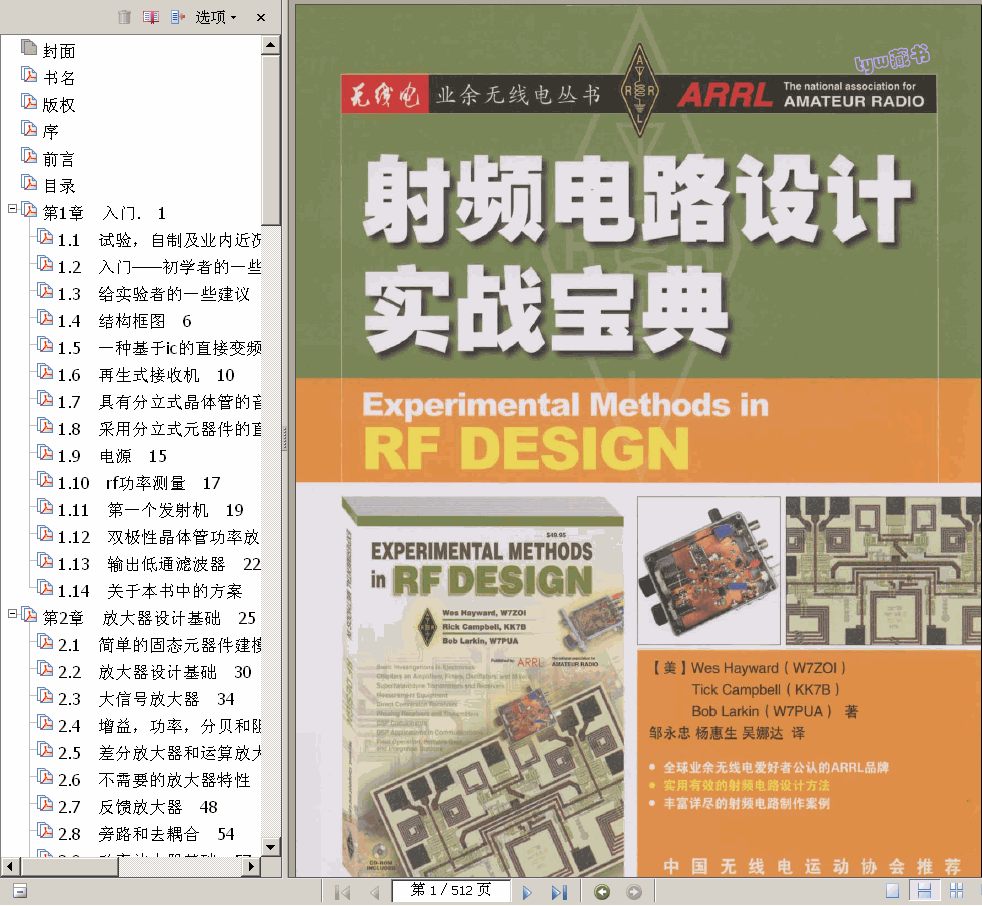982x906 pixels.
Task: Open the 选项 options dropdown menu
Action: tap(216, 17)
